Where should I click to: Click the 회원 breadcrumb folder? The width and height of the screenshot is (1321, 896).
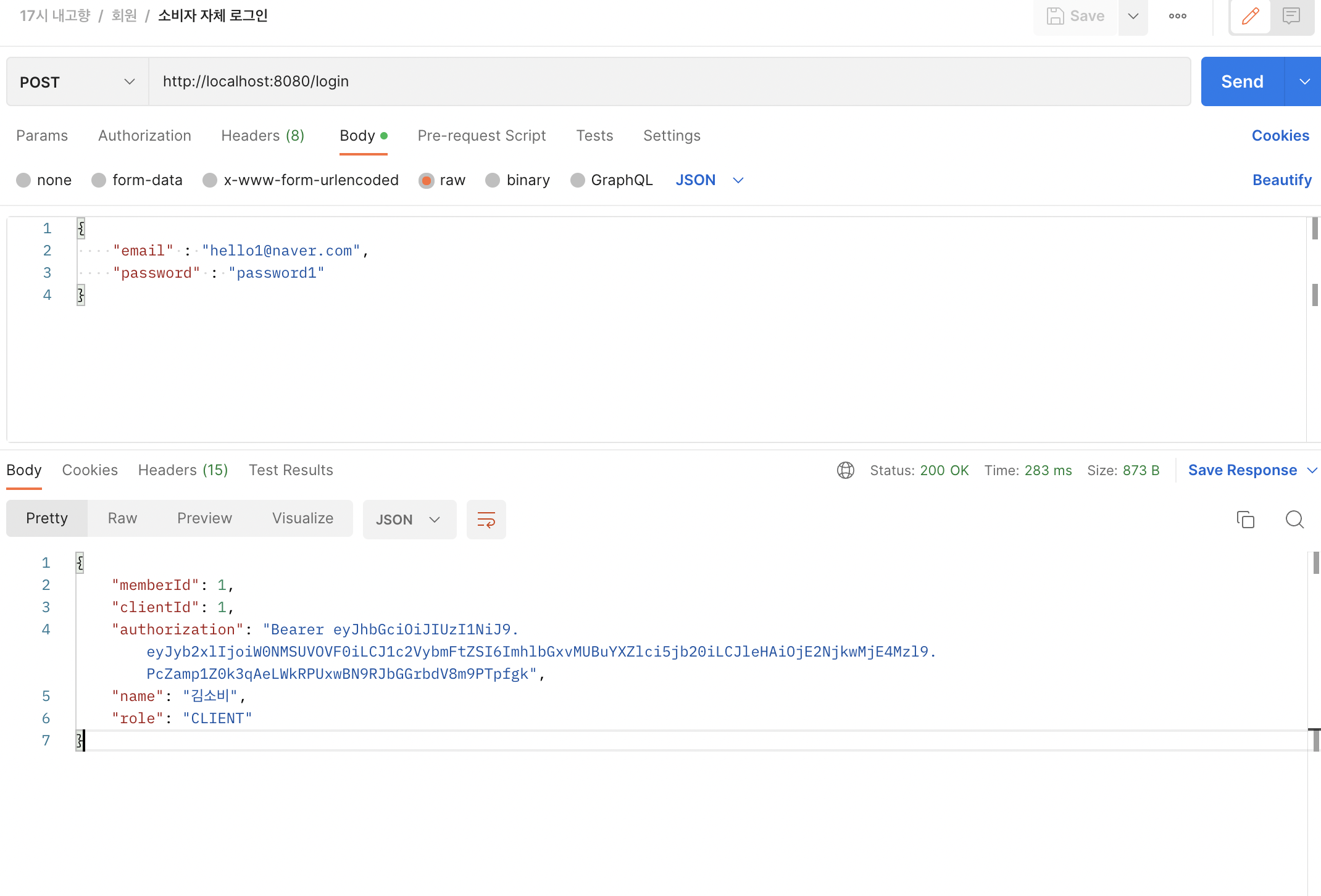[124, 15]
